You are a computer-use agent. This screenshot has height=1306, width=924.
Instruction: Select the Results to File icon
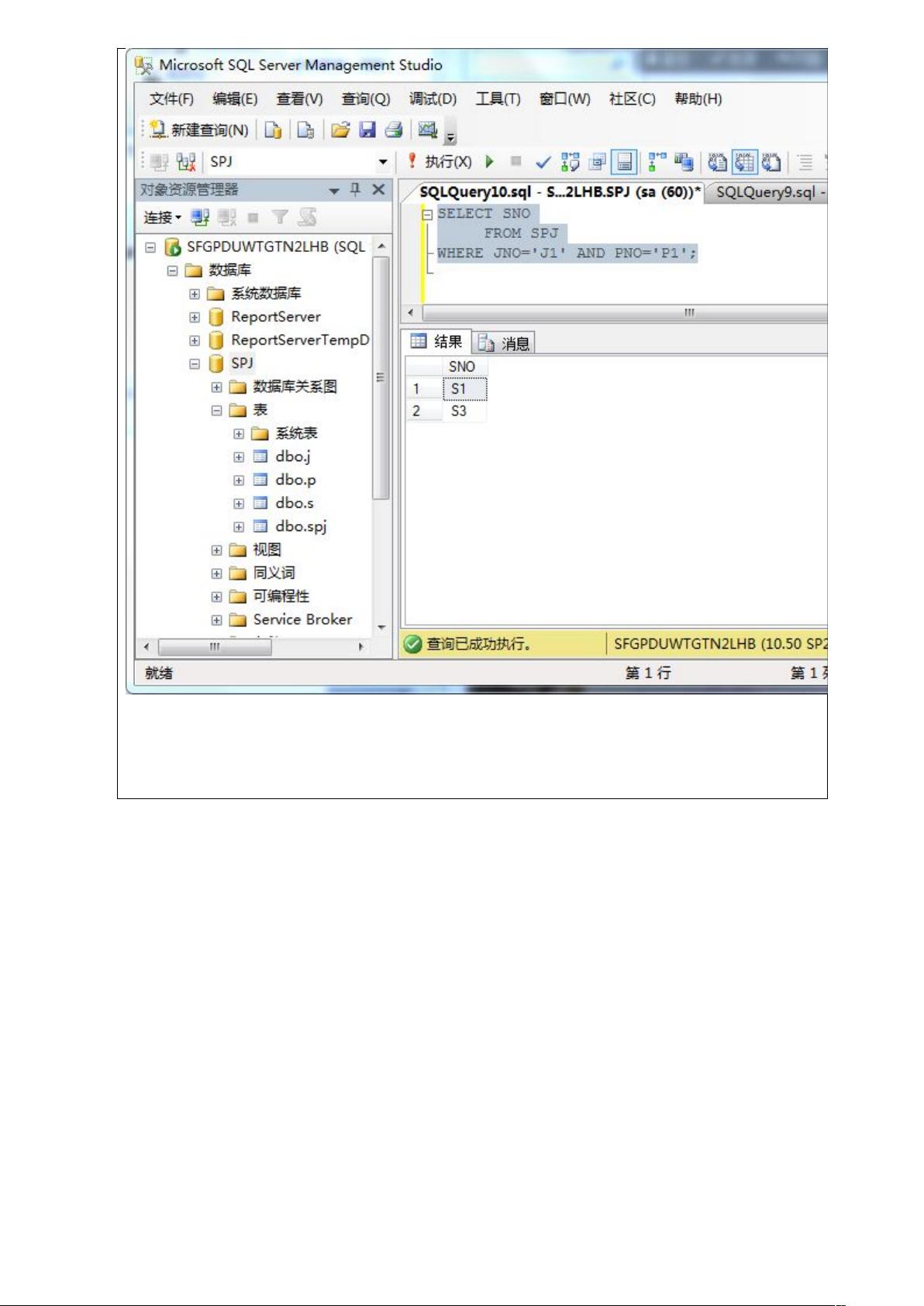(x=771, y=161)
